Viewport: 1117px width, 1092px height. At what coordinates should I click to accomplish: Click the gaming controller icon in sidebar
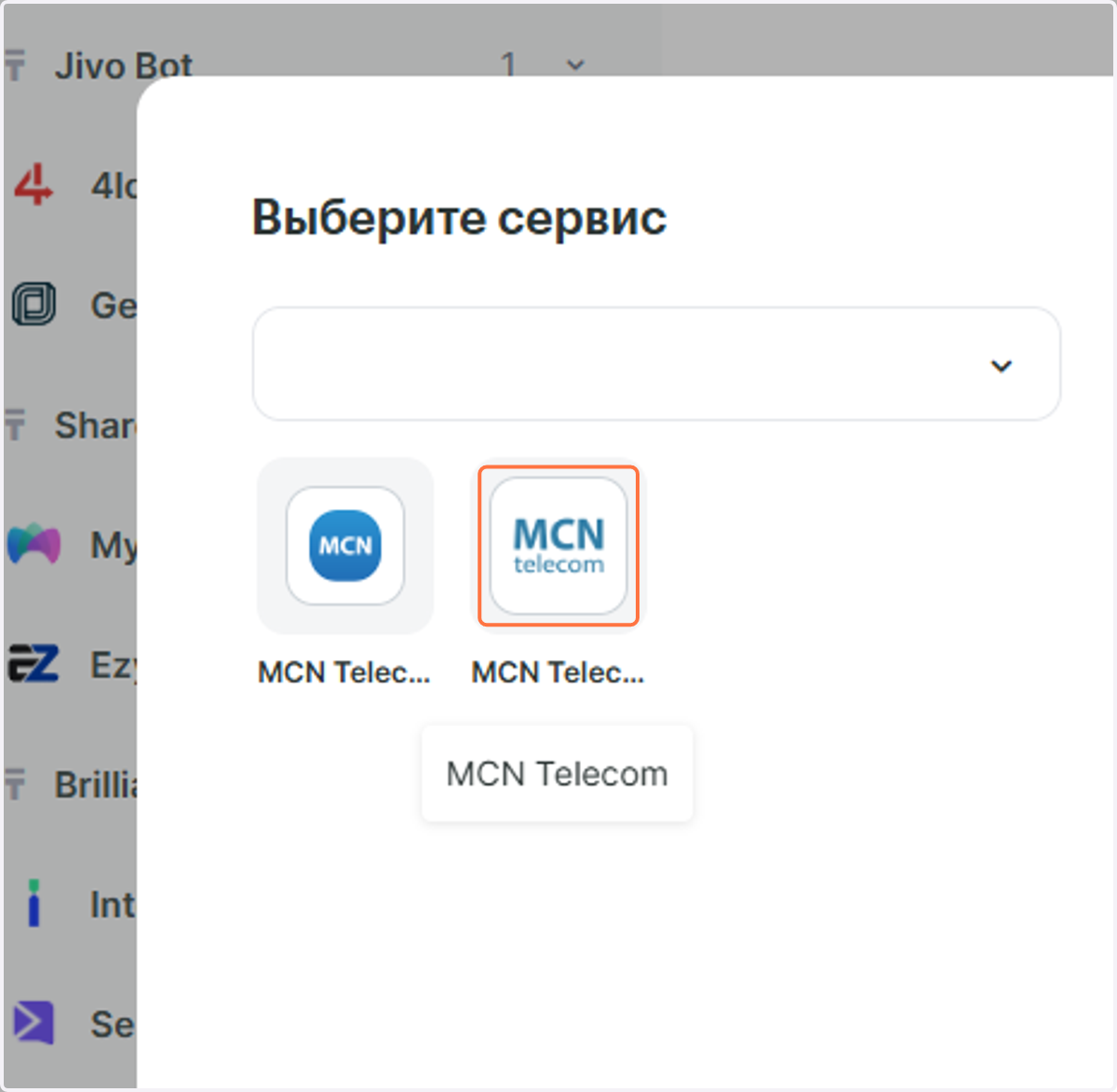pyautogui.click(x=34, y=544)
